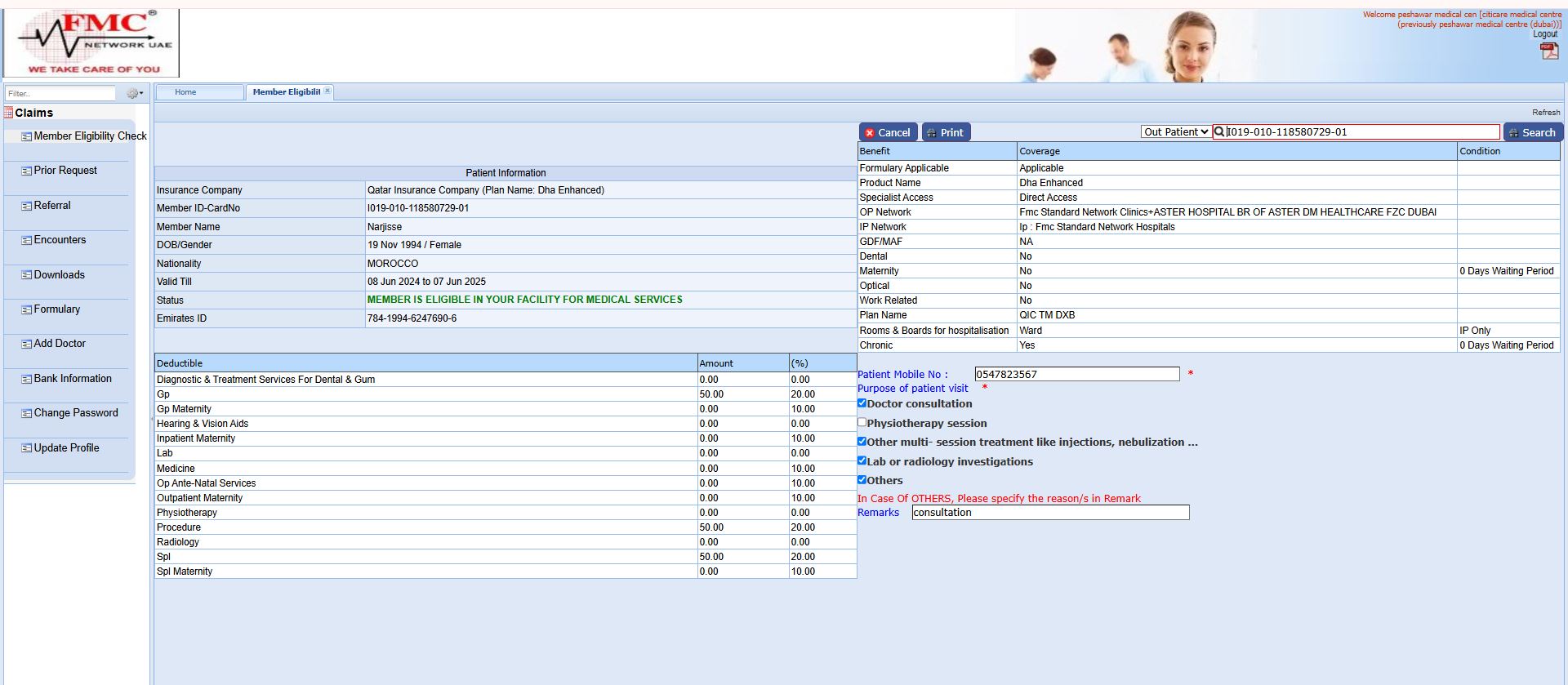
Task: Uncheck Lab or radiology investigations
Action: tap(862, 460)
